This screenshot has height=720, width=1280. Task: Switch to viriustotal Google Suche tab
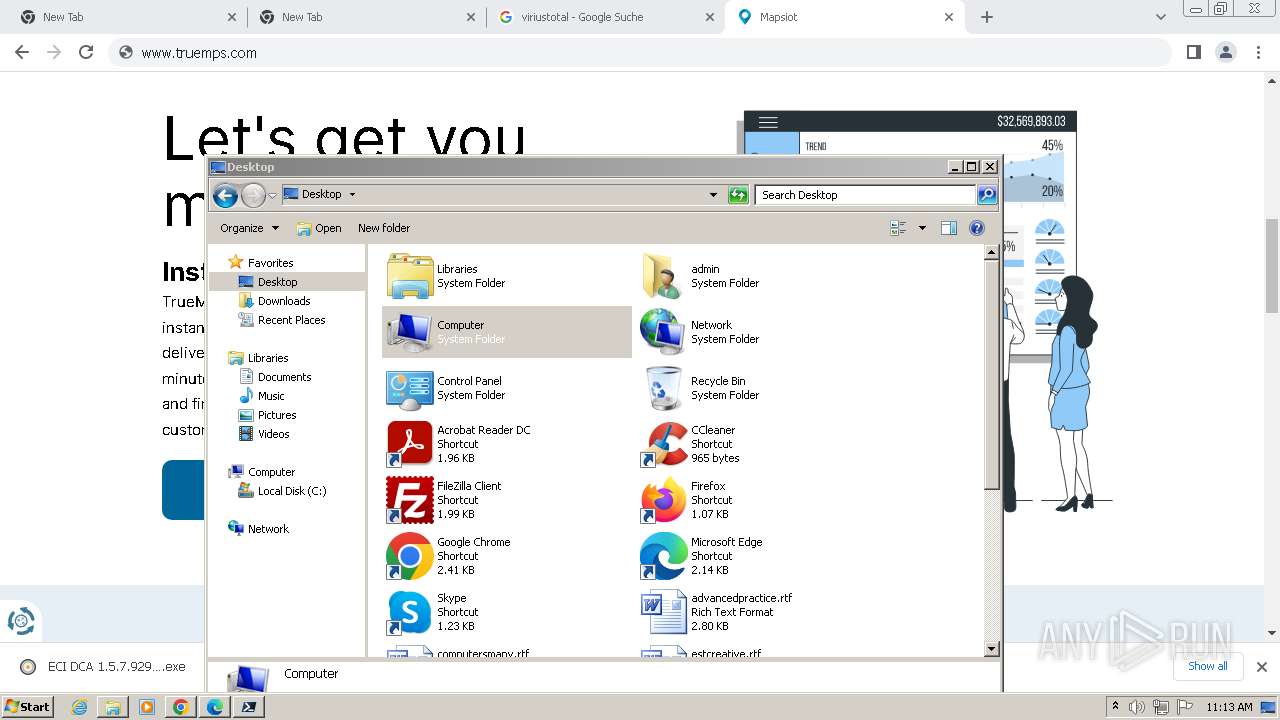point(605,17)
